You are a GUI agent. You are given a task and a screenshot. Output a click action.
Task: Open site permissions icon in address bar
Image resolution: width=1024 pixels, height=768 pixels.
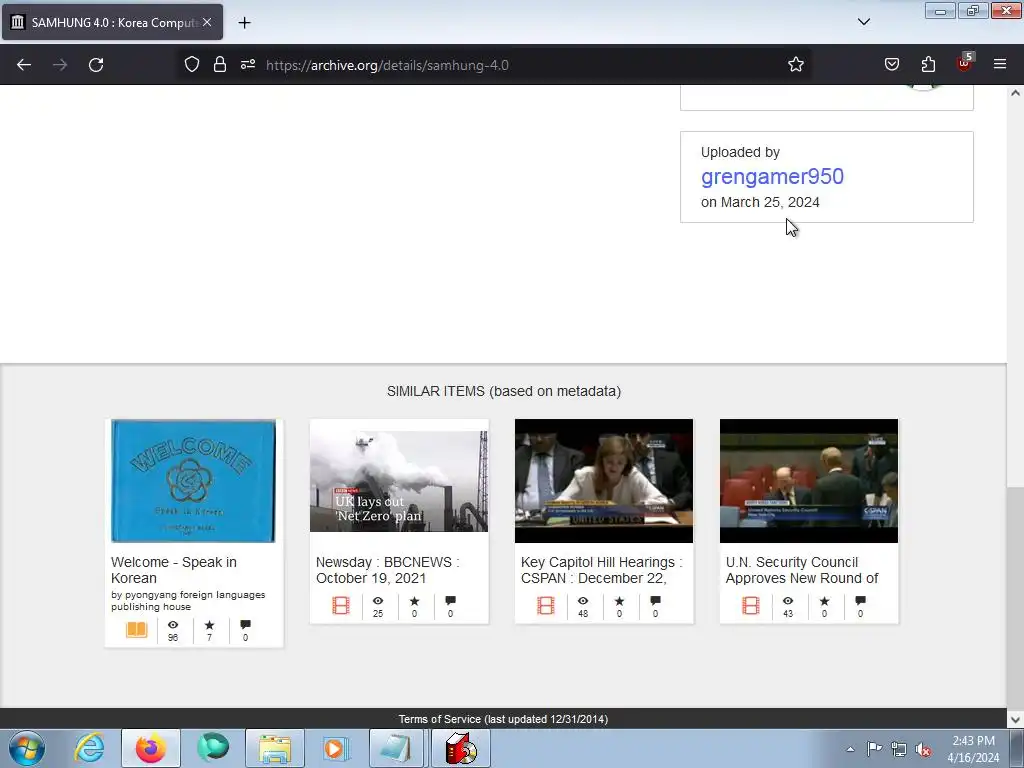click(x=248, y=65)
